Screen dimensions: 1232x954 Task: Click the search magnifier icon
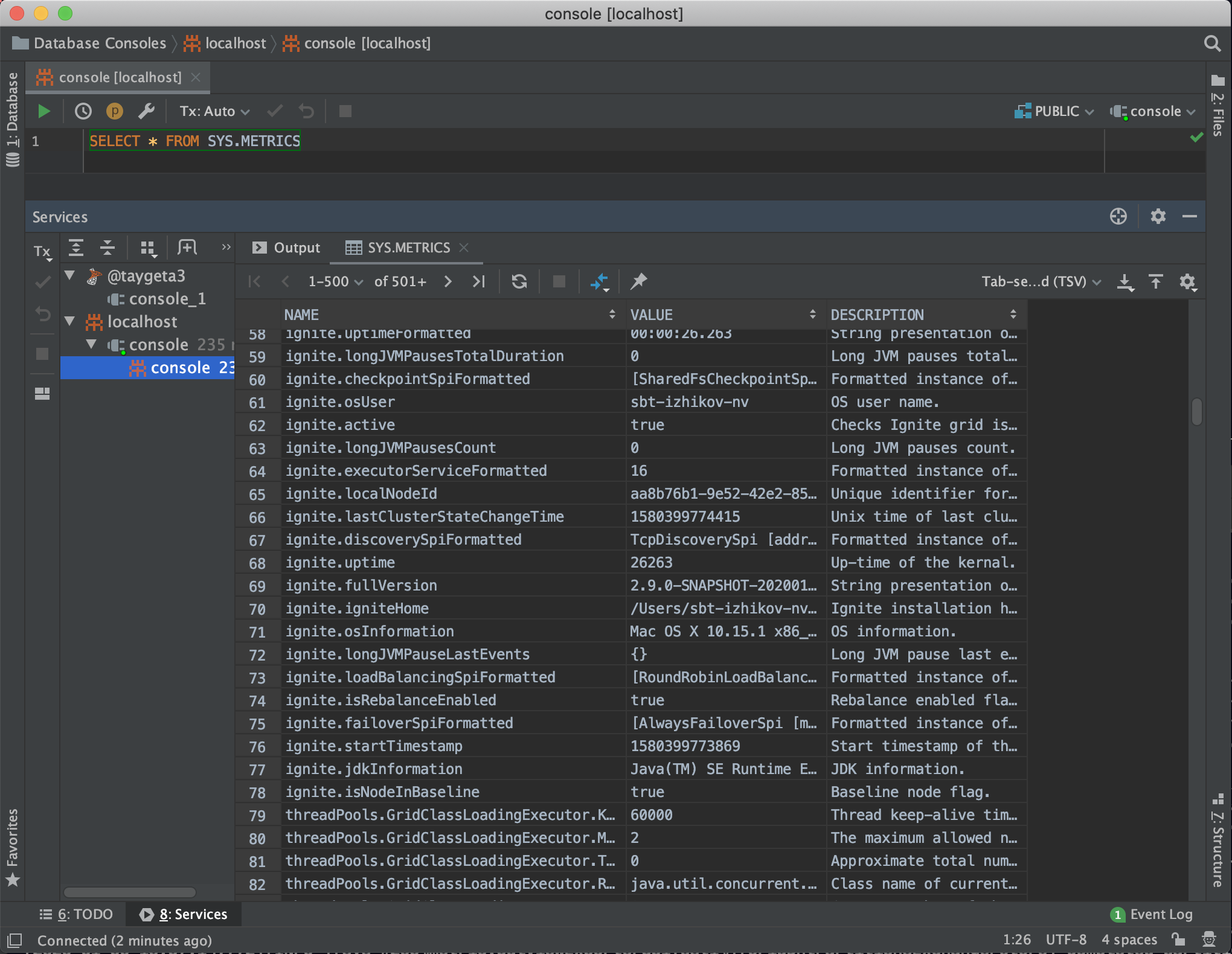[1211, 43]
